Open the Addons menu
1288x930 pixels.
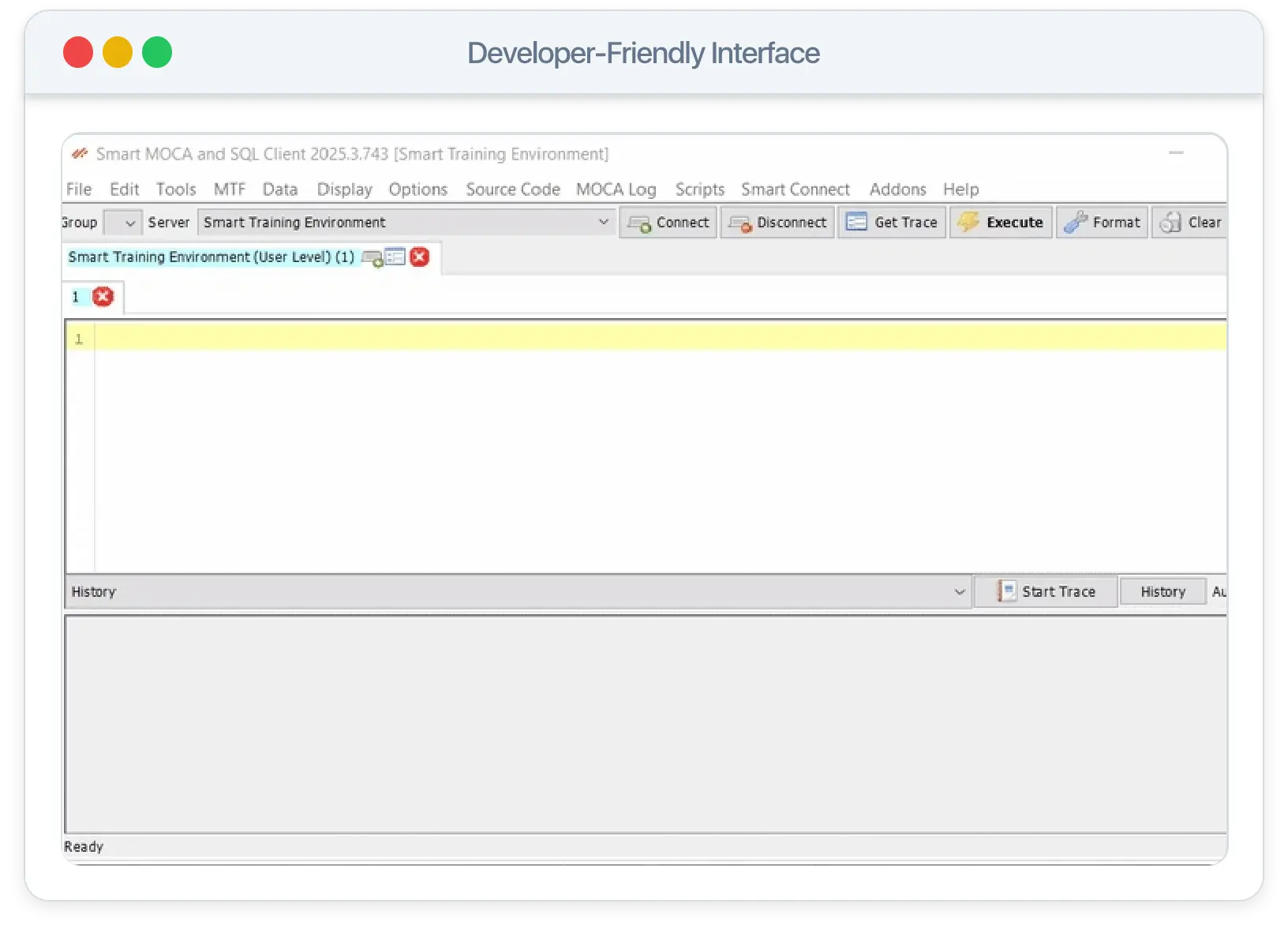point(897,189)
